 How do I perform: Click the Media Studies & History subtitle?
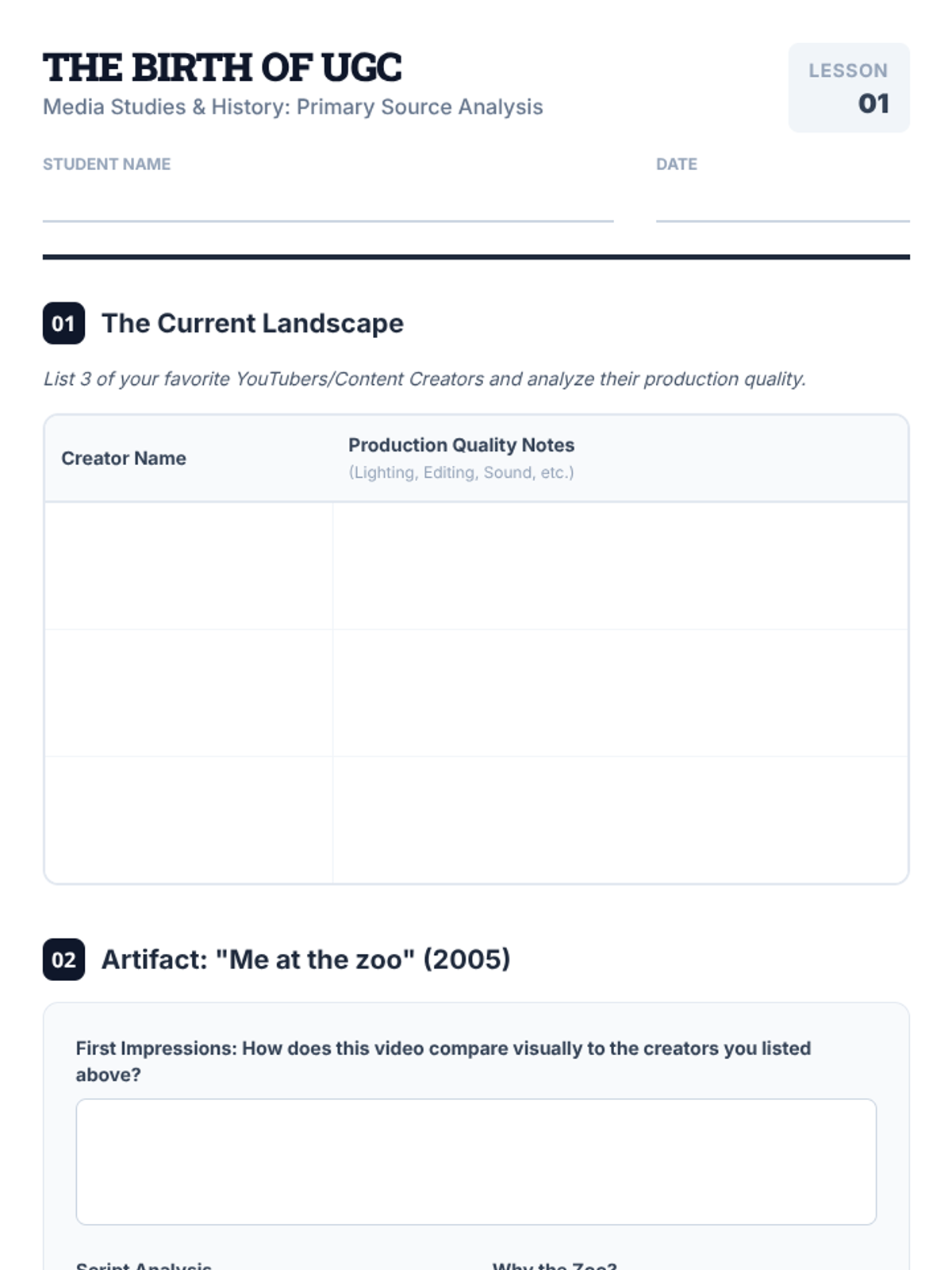[x=293, y=107]
